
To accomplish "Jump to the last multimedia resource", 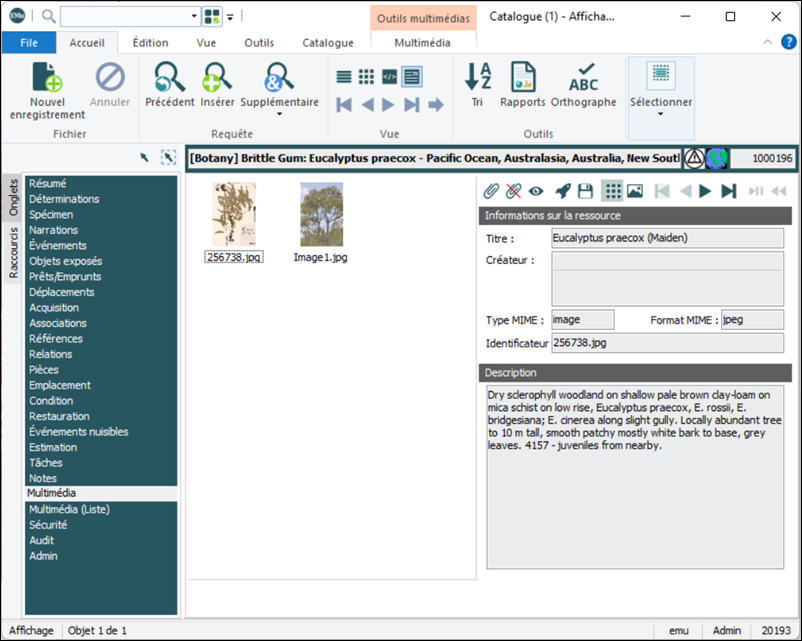I will [x=728, y=191].
